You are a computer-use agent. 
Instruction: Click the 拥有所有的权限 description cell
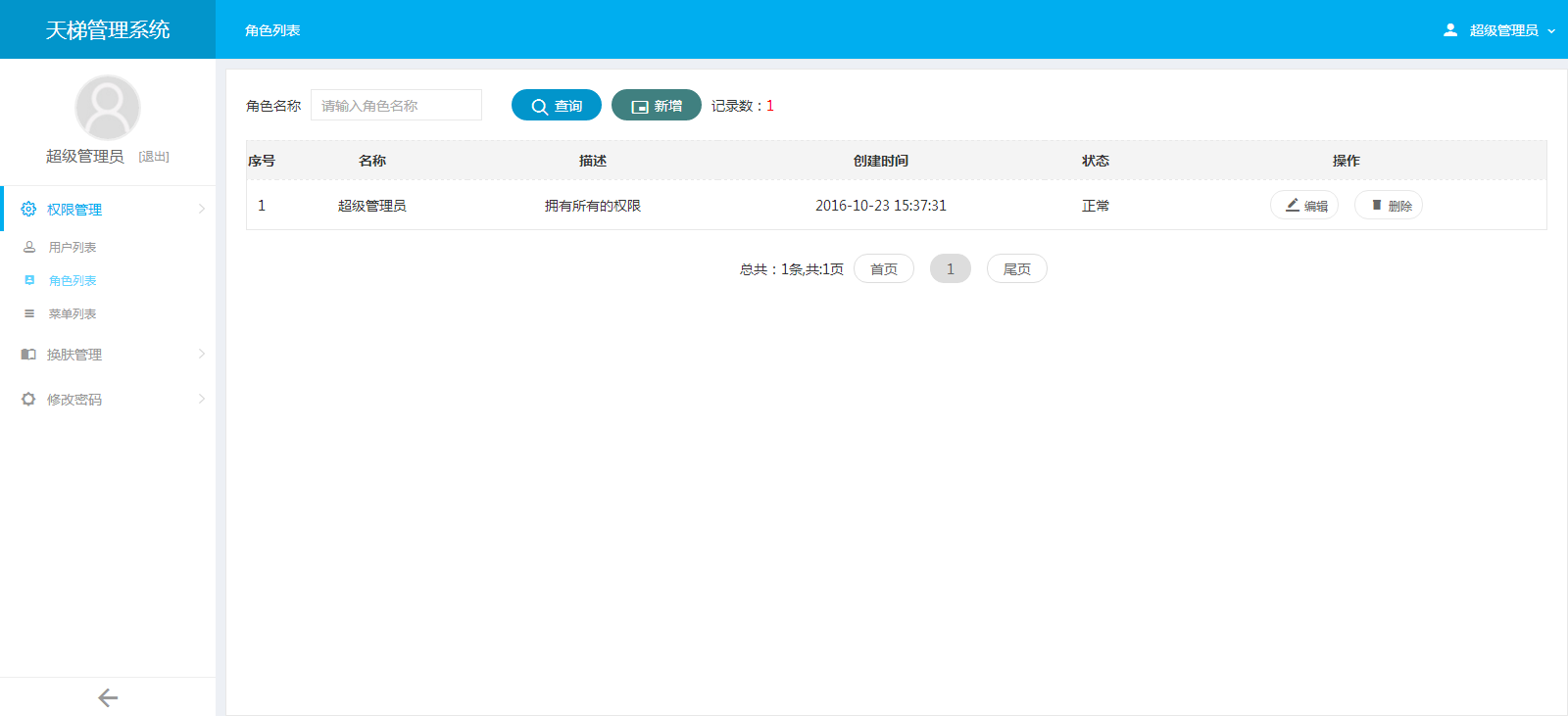(593, 206)
